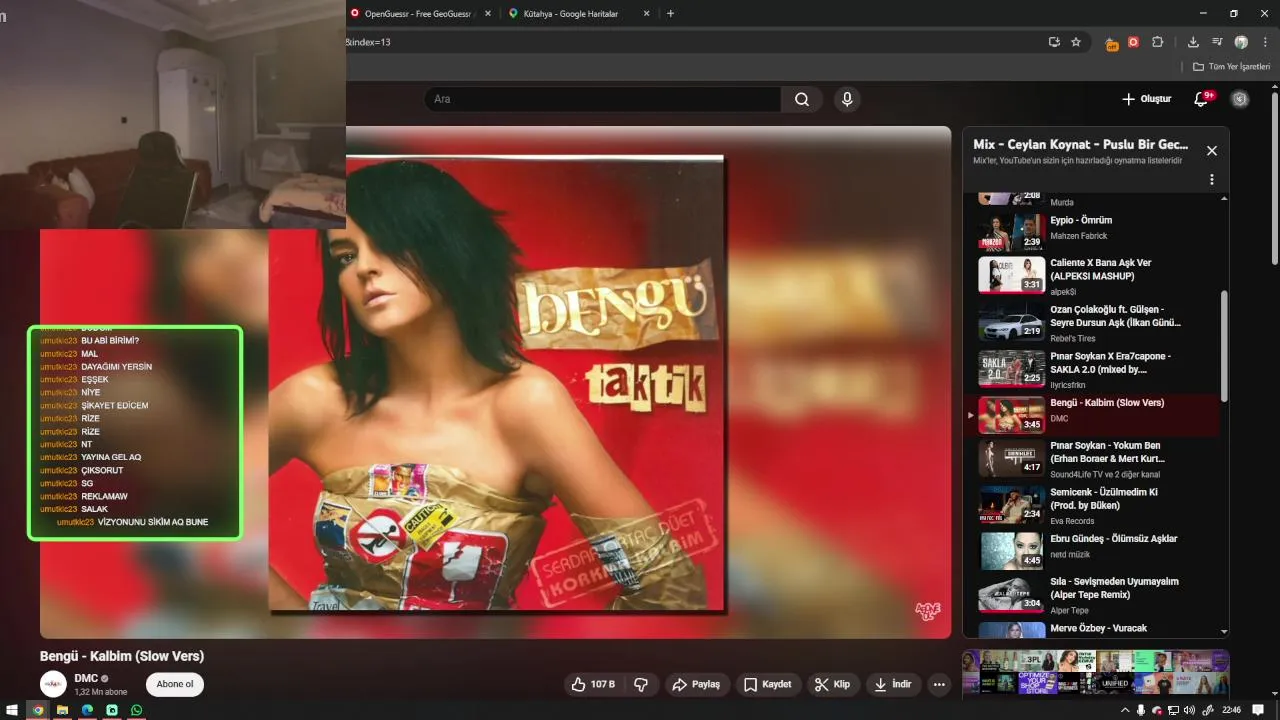This screenshot has width=1280, height=720.
Task: Show hidden system tray icons
Action: (1125, 710)
